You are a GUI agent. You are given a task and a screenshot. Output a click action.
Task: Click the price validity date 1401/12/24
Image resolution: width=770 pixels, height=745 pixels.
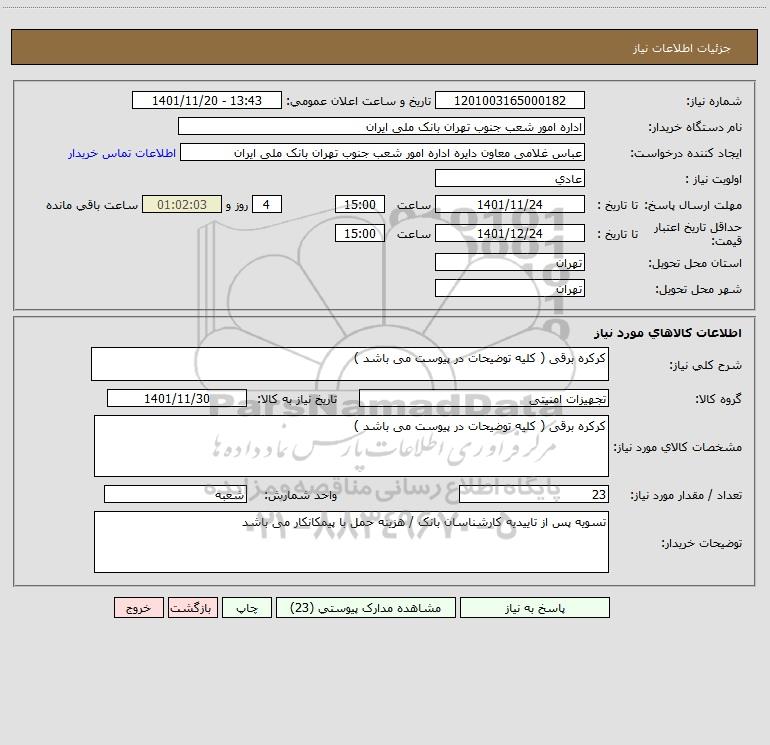pos(510,233)
